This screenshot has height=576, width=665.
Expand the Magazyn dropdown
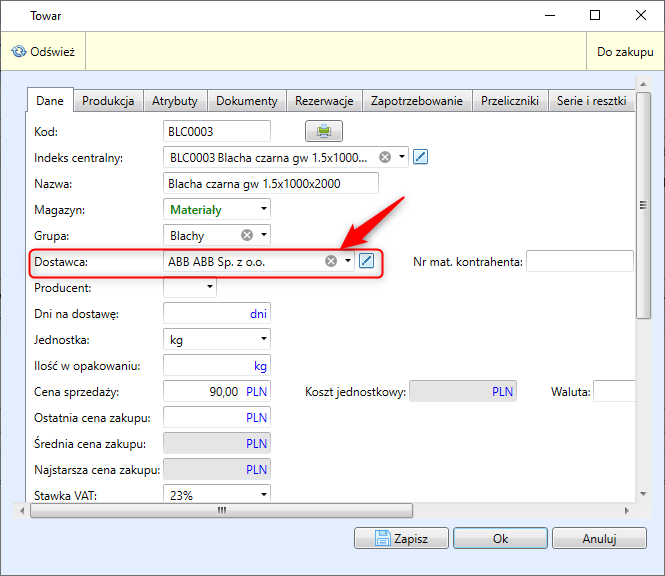tap(263, 210)
